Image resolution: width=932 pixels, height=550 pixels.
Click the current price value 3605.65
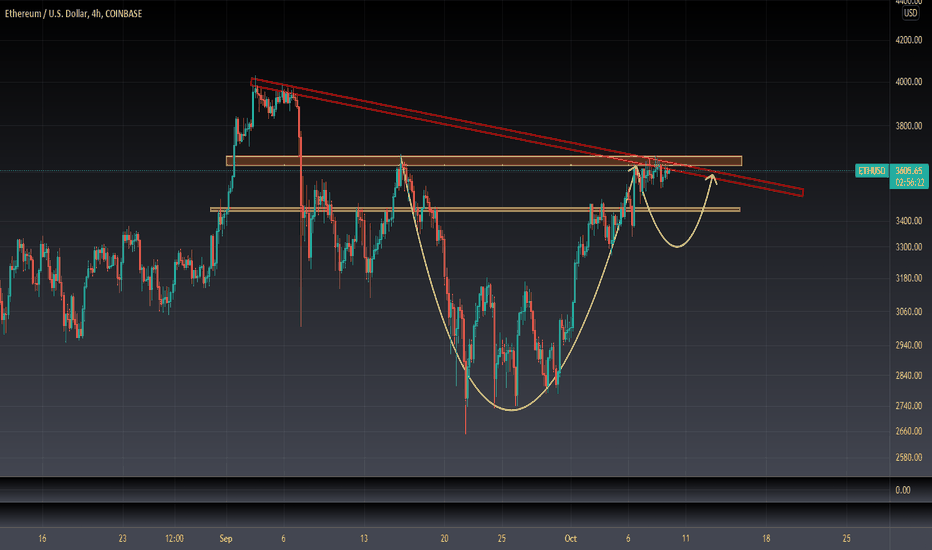click(x=909, y=171)
